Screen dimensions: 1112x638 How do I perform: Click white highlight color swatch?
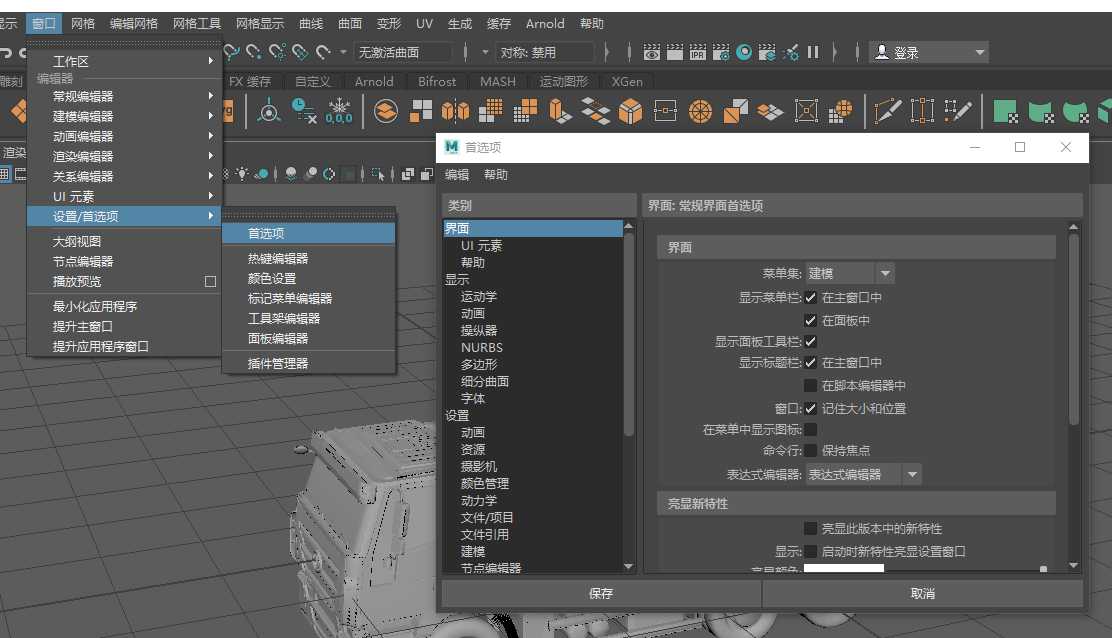(844, 568)
